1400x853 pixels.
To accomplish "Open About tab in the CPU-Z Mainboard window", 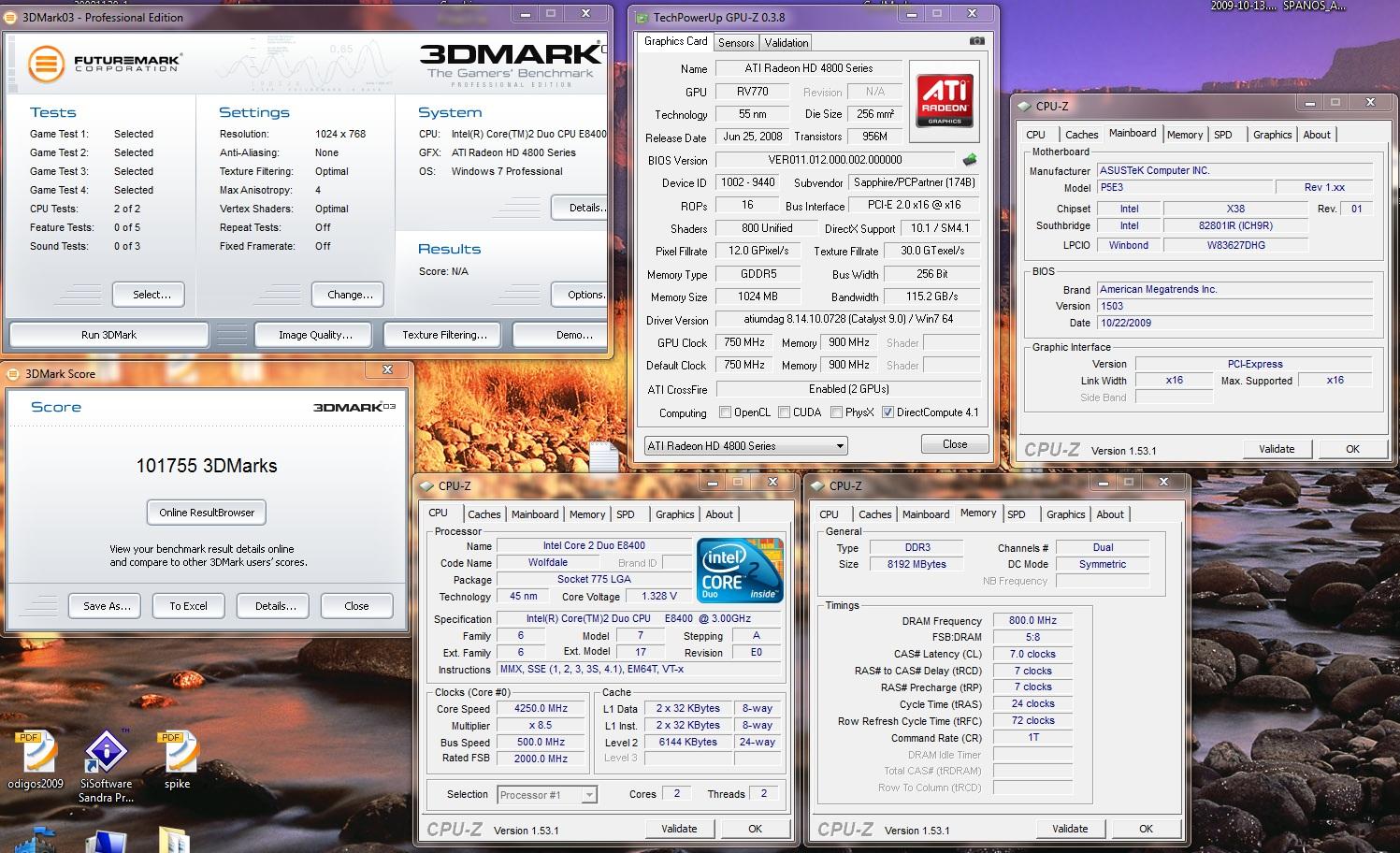I will [1317, 135].
